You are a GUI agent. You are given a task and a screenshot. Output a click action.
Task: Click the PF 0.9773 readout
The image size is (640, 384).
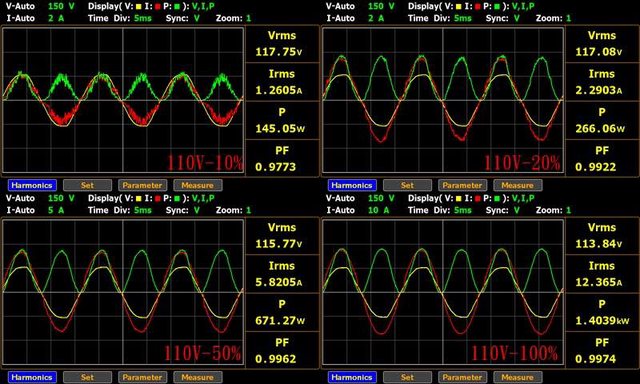282,159
